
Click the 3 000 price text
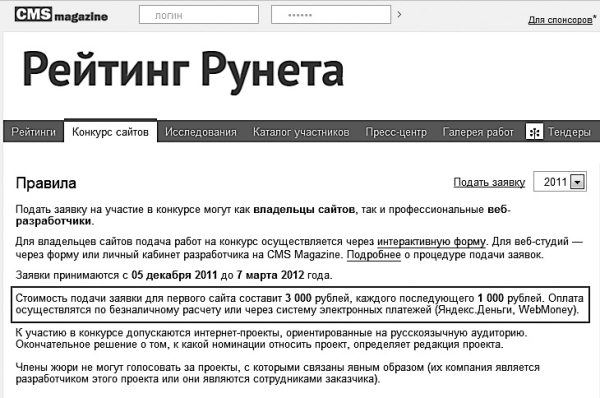click(298, 298)
